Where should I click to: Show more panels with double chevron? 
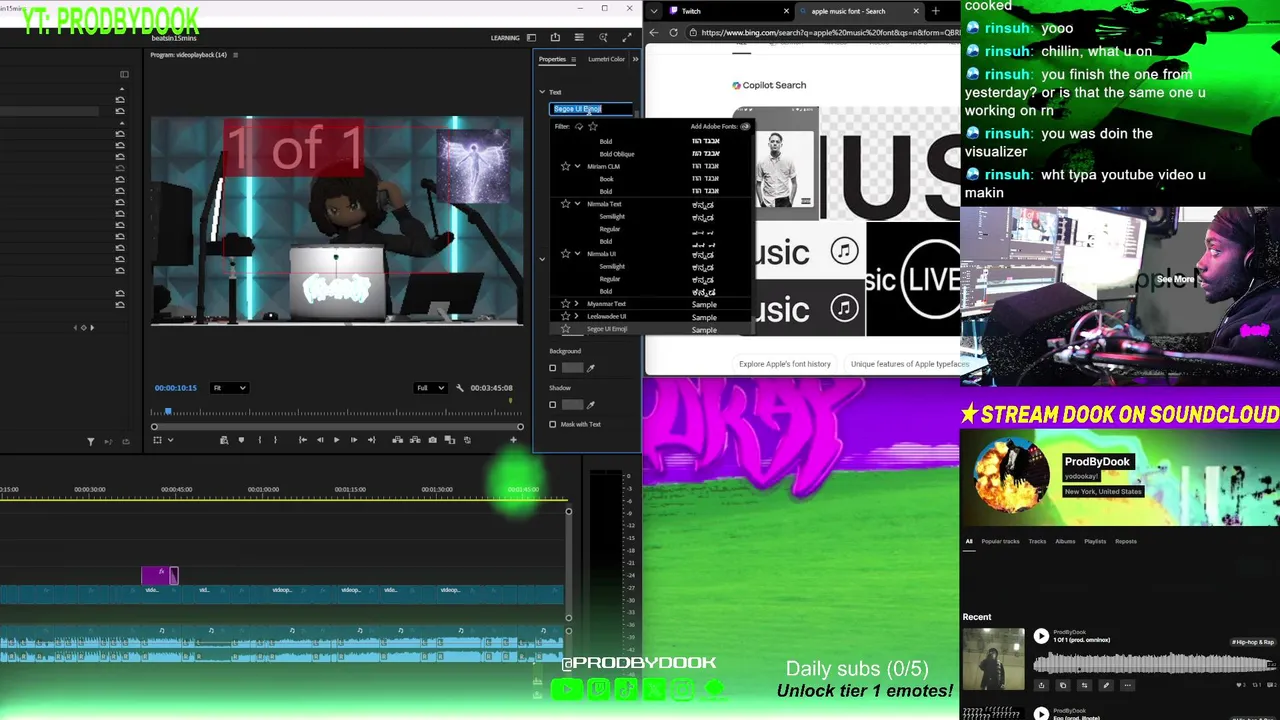pos(635,59)
